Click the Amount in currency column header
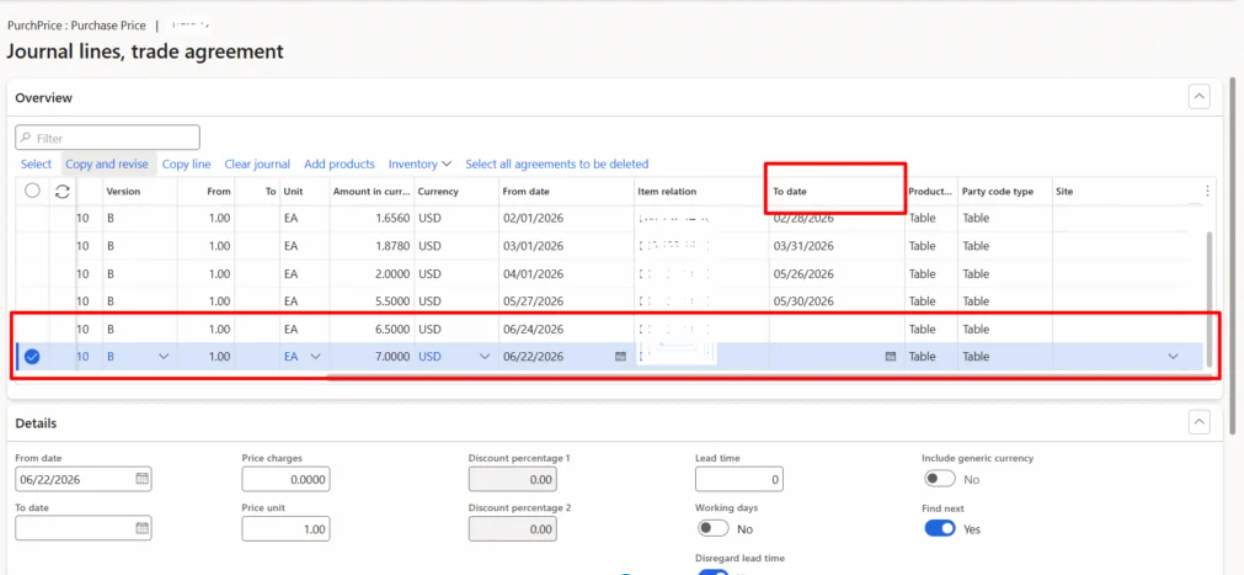Viewport: 1244px width, 575px height. pyautogui.click(x=371, y=191)
